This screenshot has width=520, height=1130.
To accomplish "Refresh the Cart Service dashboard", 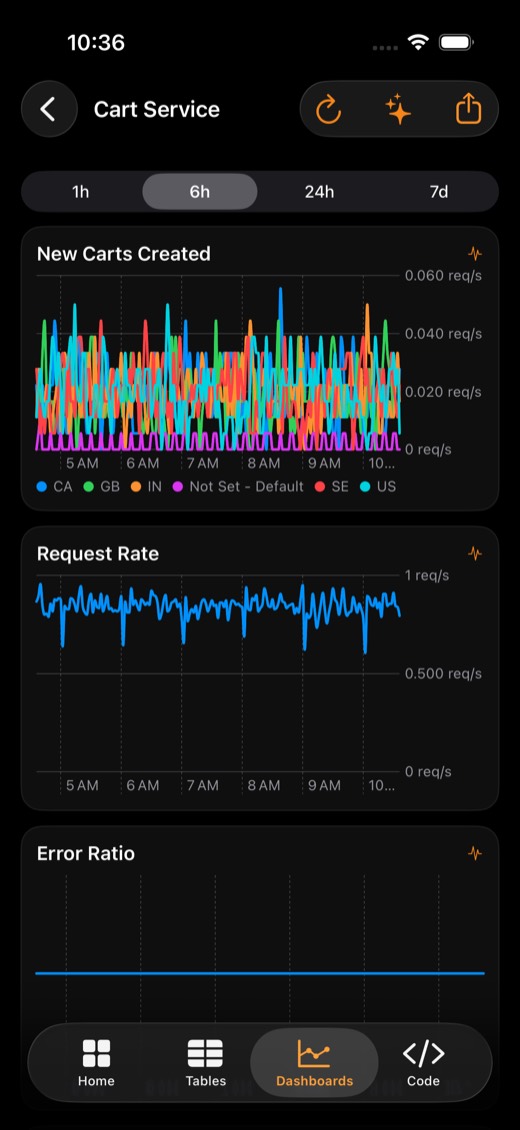I will [x=328, y=110].
